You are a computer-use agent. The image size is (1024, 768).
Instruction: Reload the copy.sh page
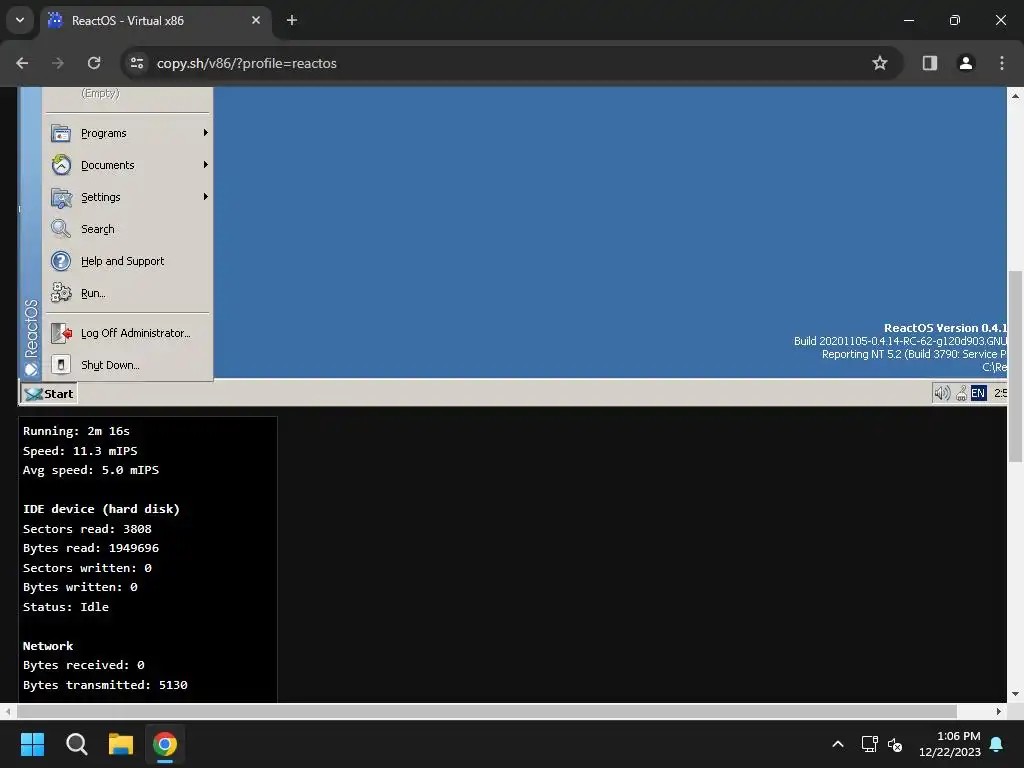(94, 63)
